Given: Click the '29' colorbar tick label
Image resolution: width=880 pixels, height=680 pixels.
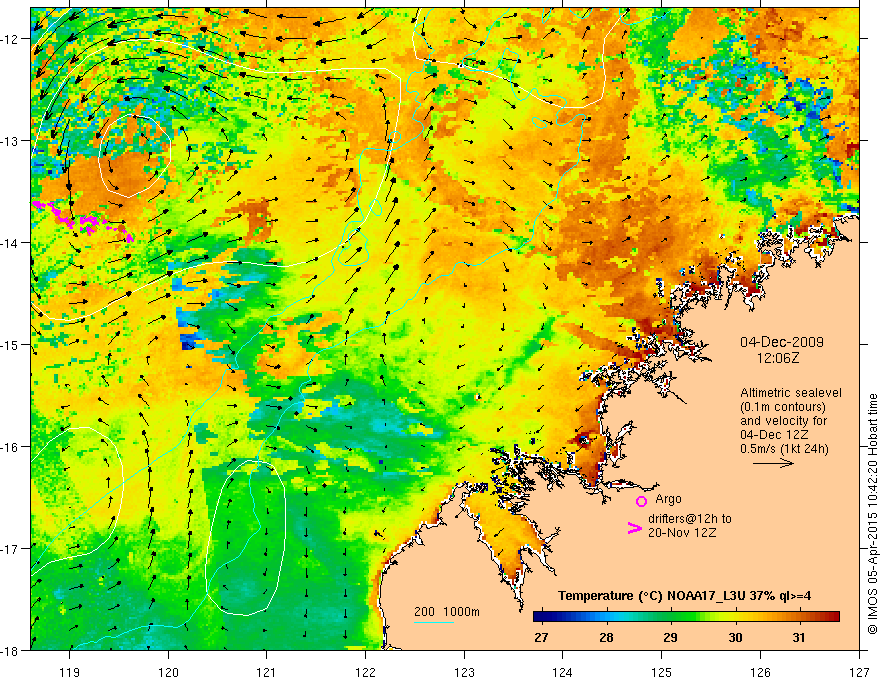Looking at the screenshot, I should (670, 638).
